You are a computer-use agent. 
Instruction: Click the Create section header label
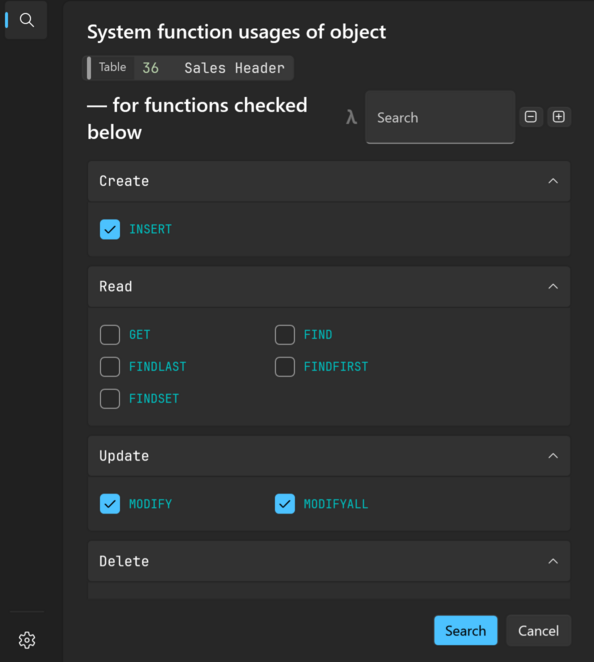pos(124,181)
